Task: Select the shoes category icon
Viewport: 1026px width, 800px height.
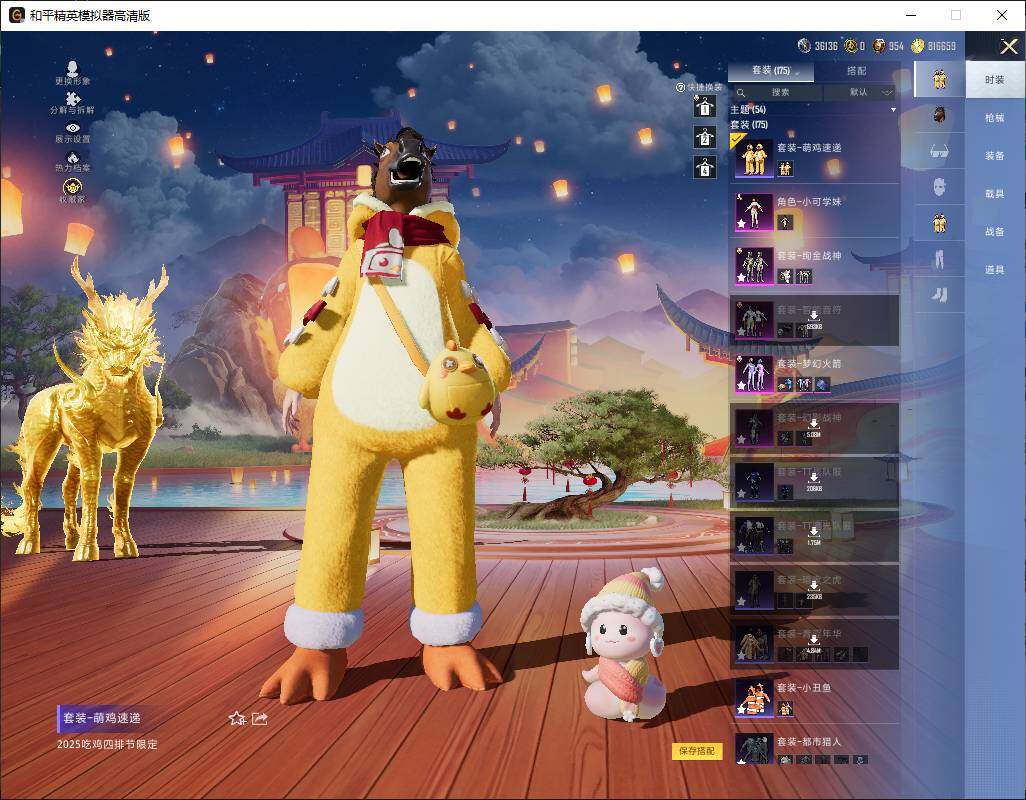Action: click(x=940, y=295)
